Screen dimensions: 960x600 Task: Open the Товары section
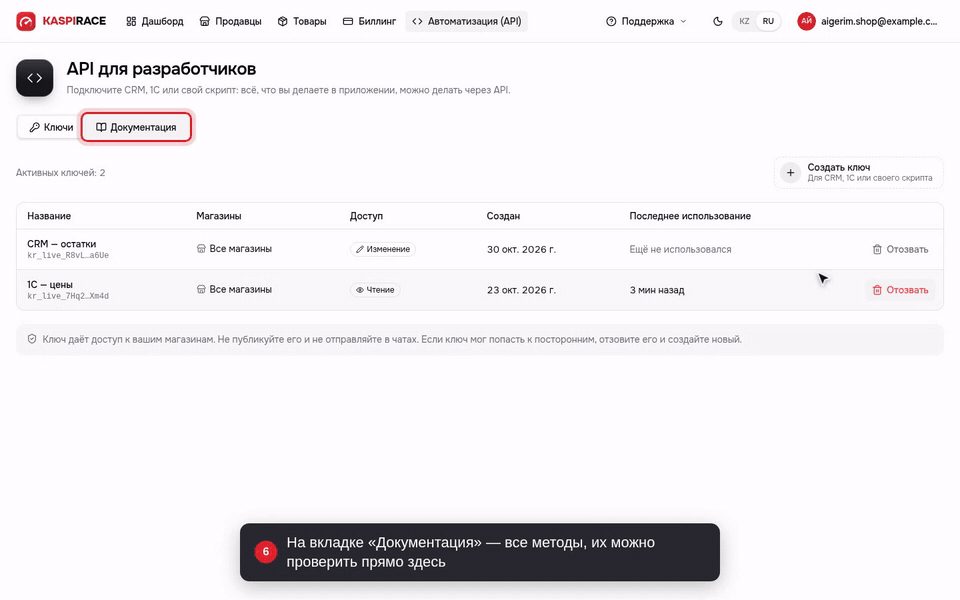(302, 21)
